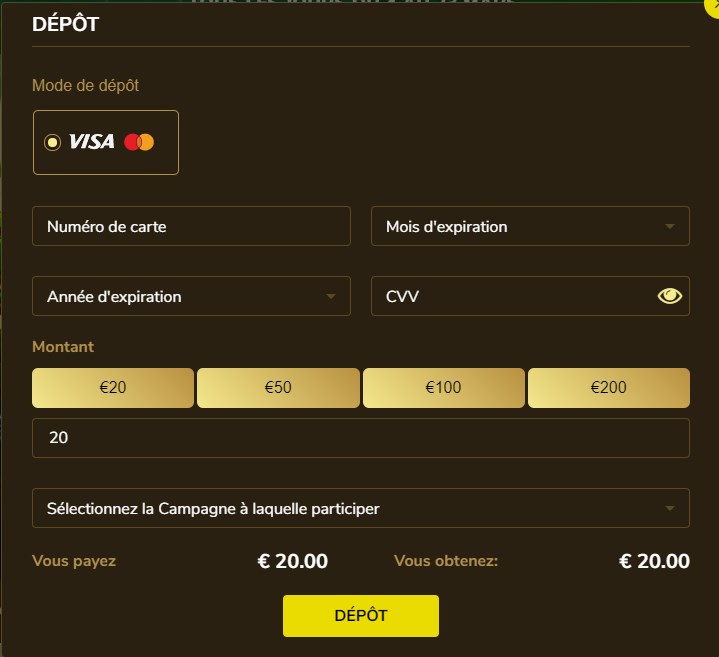Image resolution: width=719 pixels, height=657 pixels.
Task: Choose the €50 amount preset
Action: (x=278, y=388)
